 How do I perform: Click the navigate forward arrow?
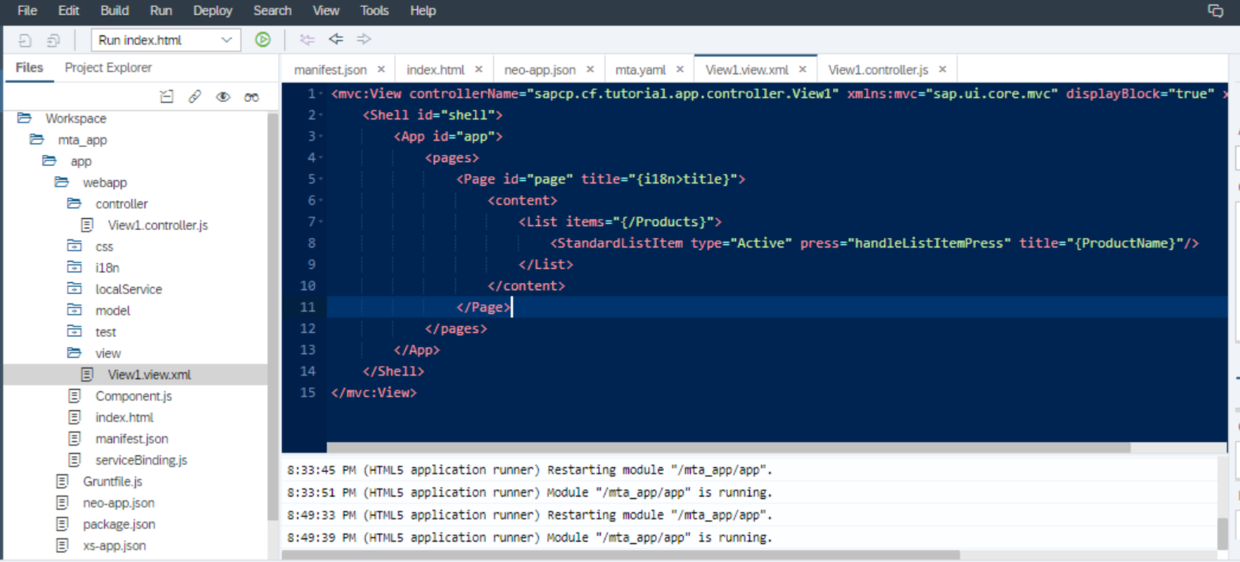pyautogui.click(x=364, y=40)
